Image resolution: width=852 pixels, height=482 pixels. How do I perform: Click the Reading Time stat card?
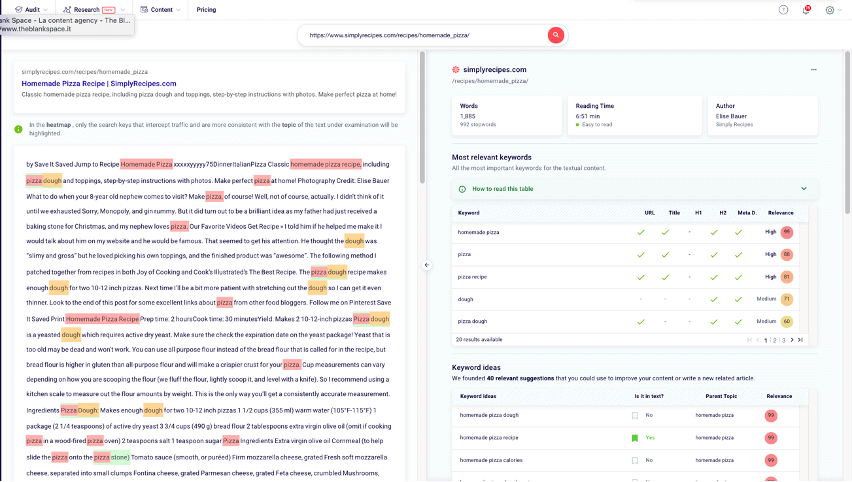[x=635, y=116]
